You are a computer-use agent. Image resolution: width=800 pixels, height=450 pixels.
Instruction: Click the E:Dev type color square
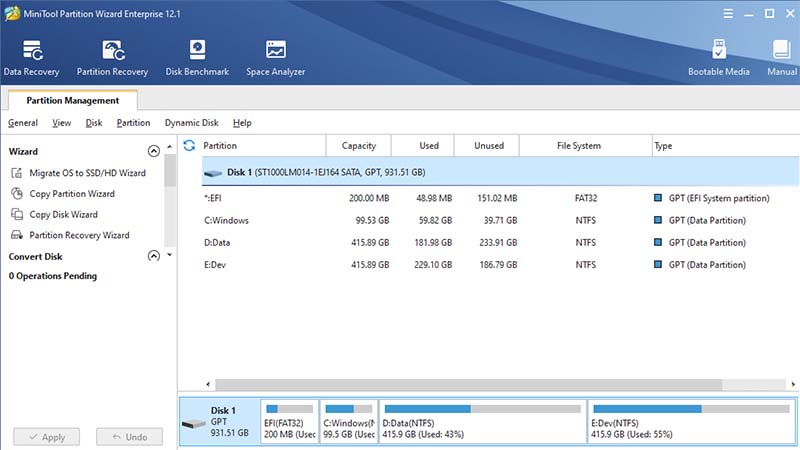coord(658,264)
